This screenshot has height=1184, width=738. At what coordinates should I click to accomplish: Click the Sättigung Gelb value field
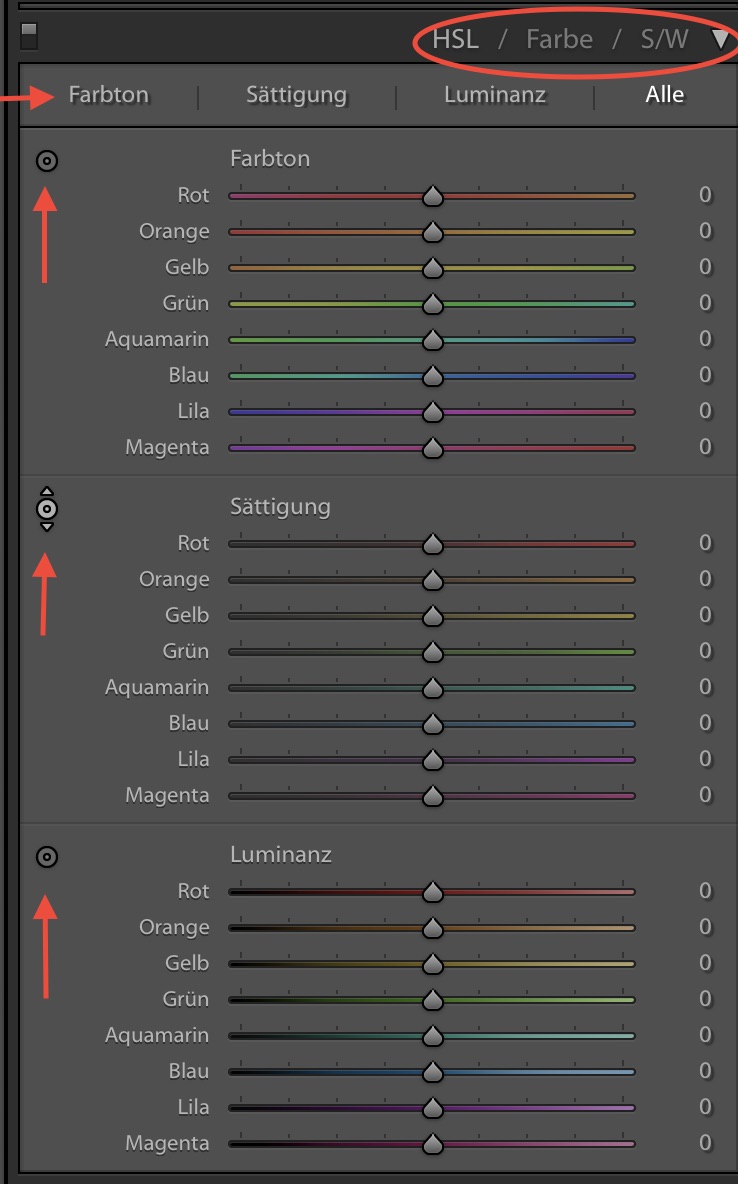tap(705, 615)
